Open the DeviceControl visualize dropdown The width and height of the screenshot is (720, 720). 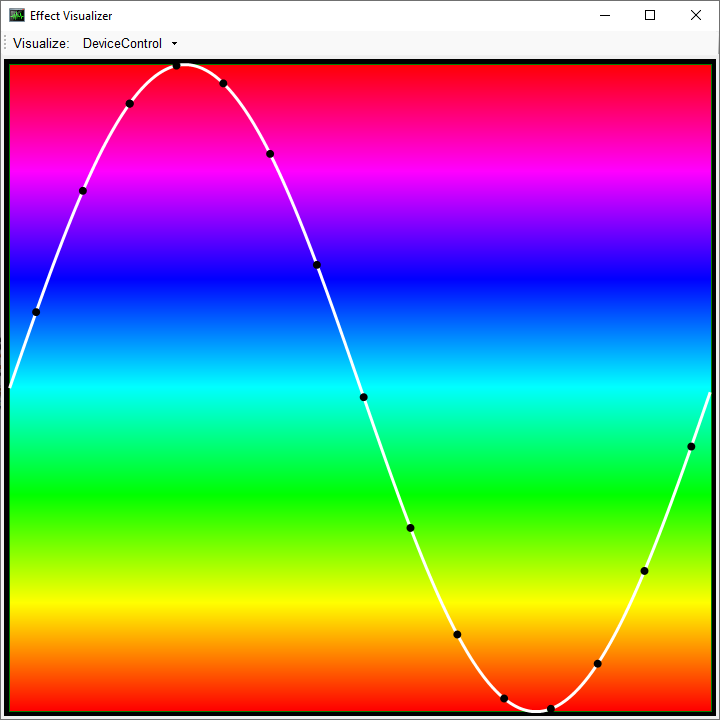[x=122, y=44]
